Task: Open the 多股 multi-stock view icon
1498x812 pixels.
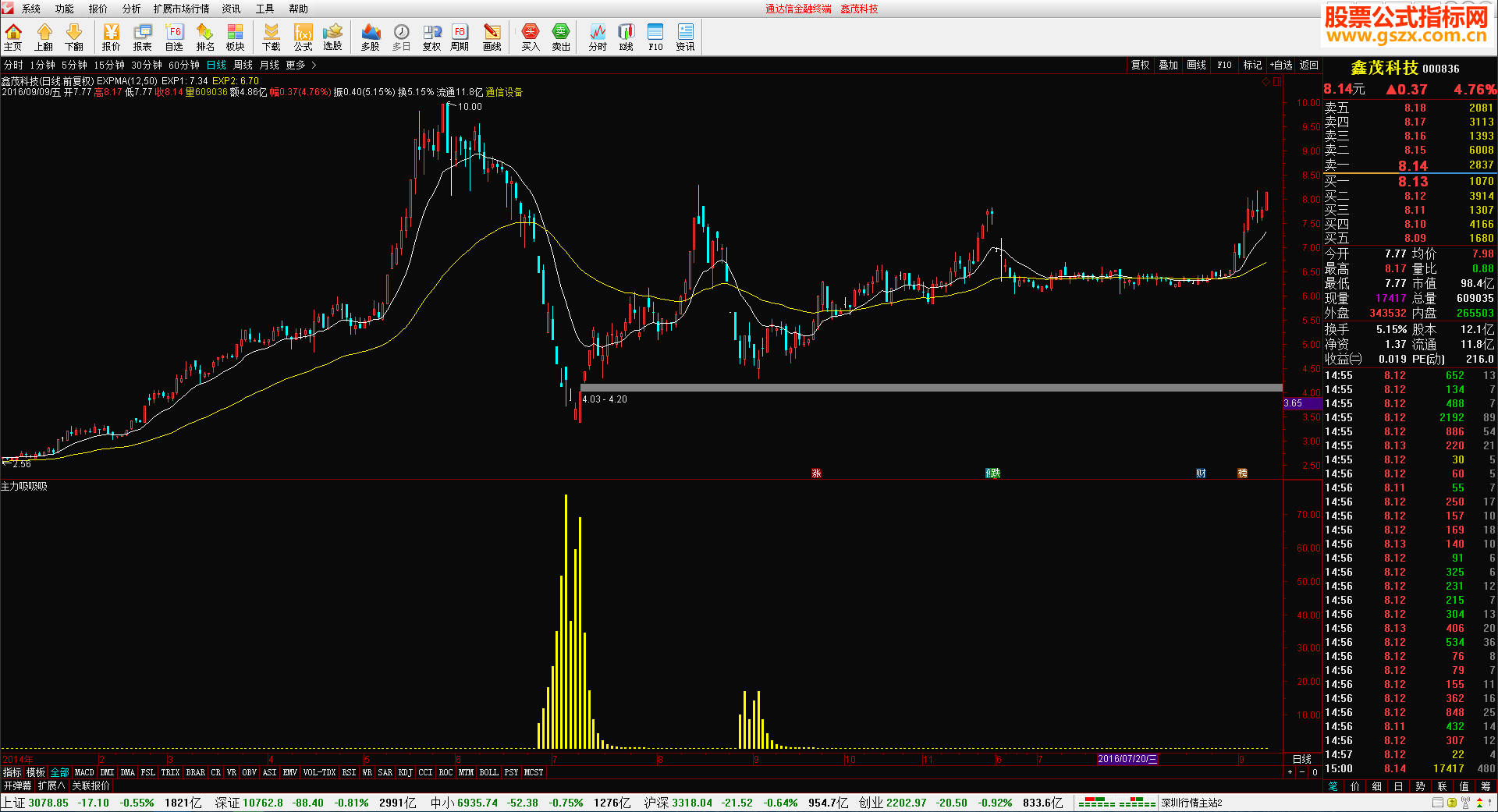Action: click(x=371, y=37)
